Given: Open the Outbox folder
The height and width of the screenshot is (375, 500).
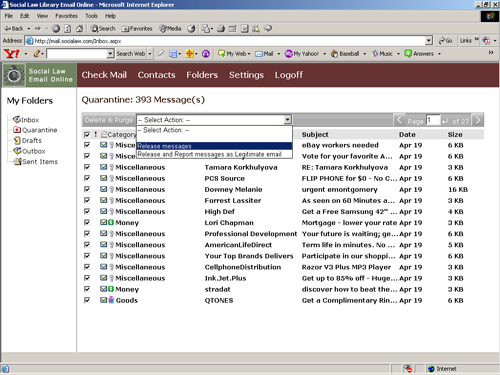Looking at the screenshot, I should pyautogui.click(x=29, y=151).
